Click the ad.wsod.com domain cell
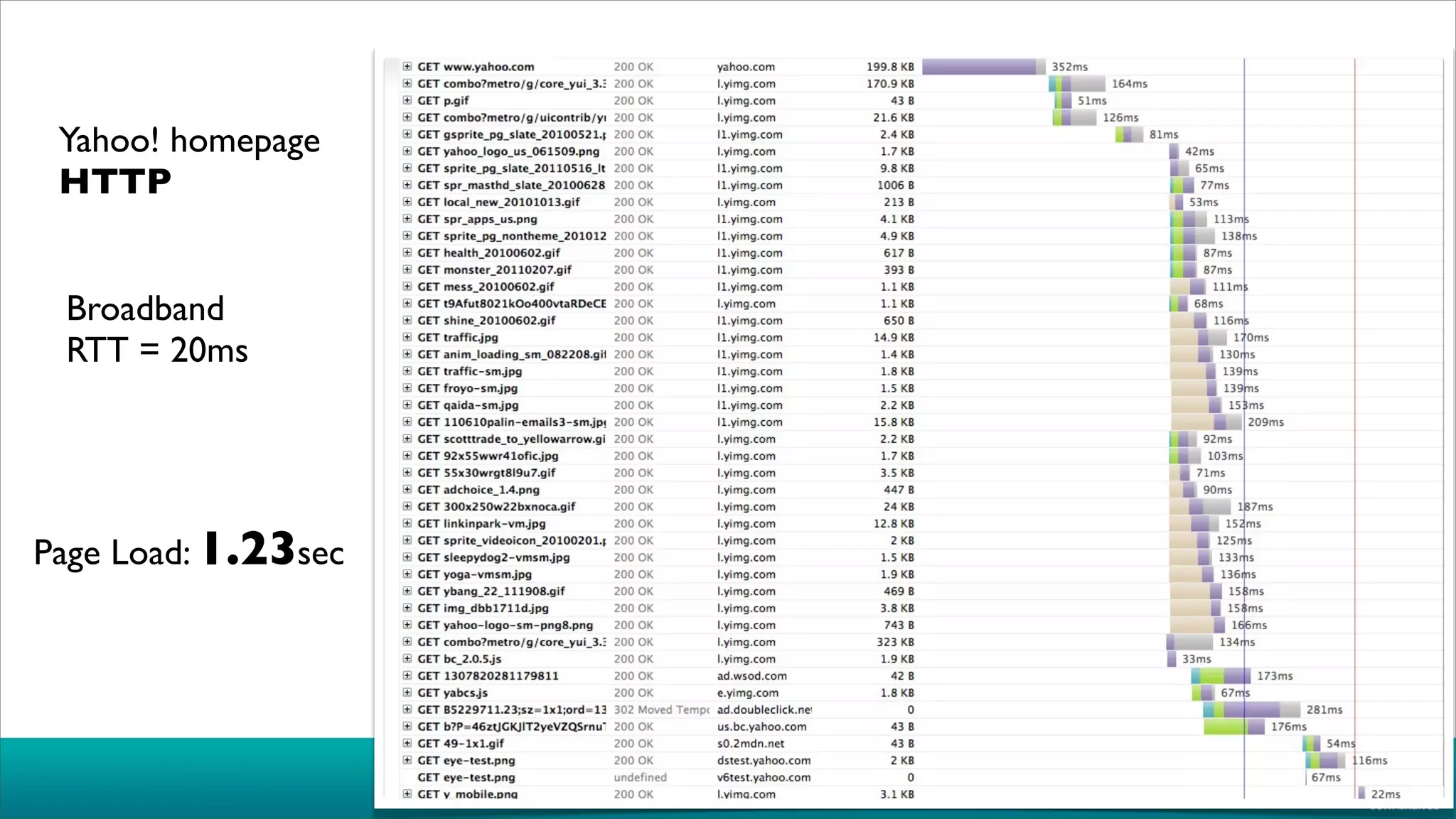Image resolution: width=1456 pixels, height=819 pixels. (x=751, y=676)
